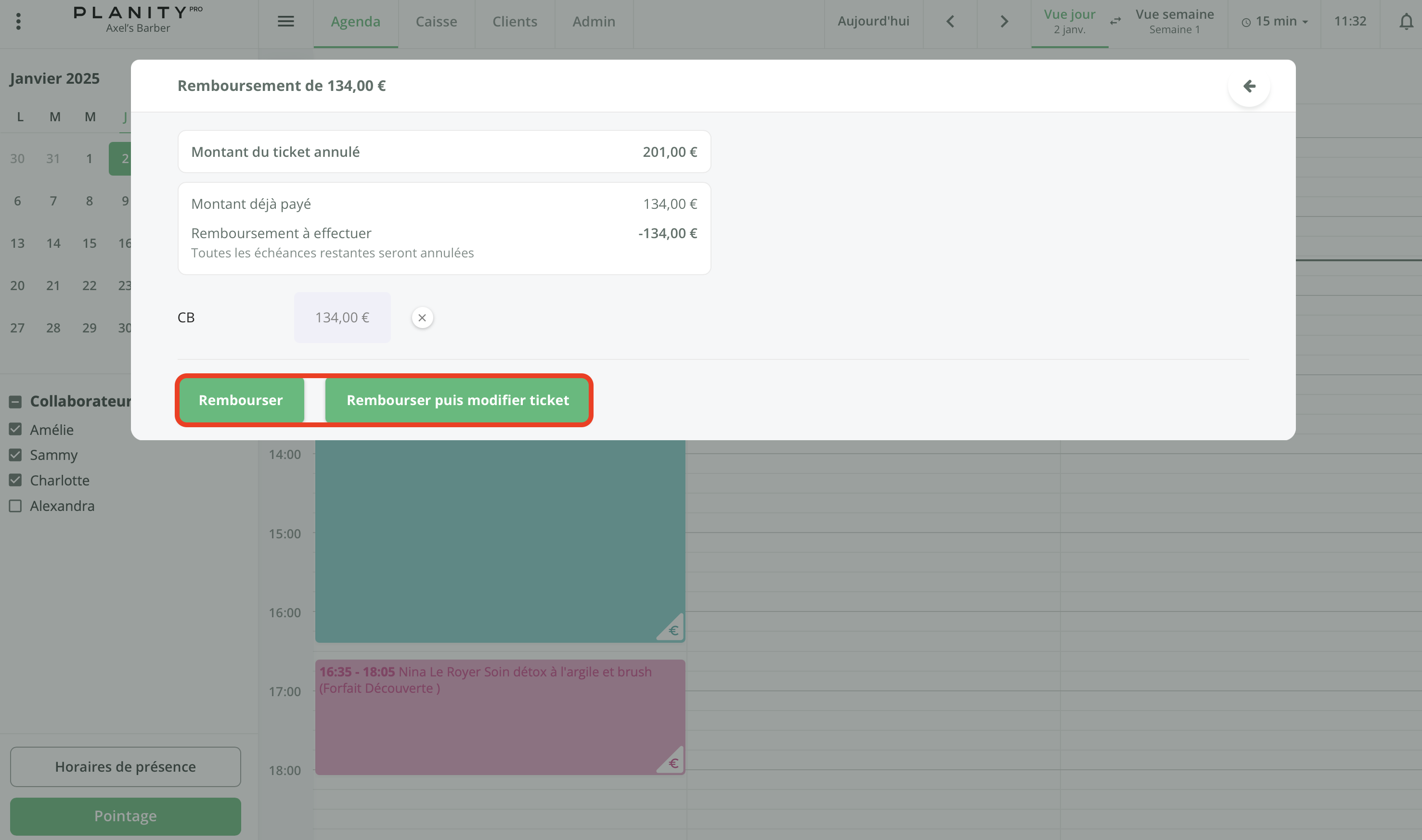
Task: Toggle all Collaborateurs checkbox
Action: click(15, 401)
